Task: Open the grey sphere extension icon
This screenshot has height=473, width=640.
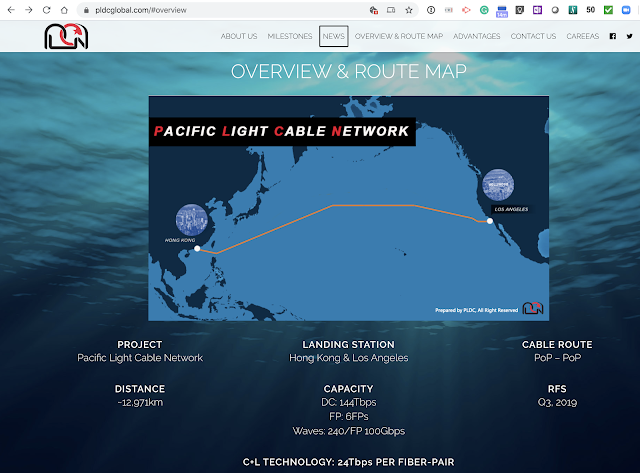Action: (x=555, y=10)
